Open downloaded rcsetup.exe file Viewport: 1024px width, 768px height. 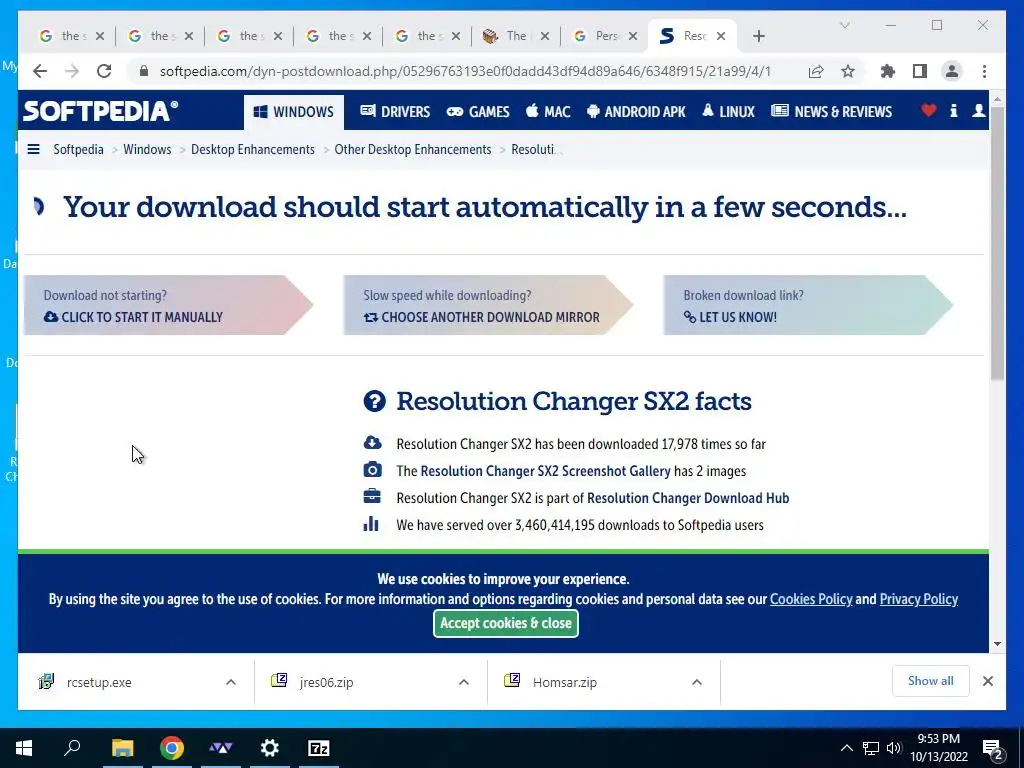(99, 682)
